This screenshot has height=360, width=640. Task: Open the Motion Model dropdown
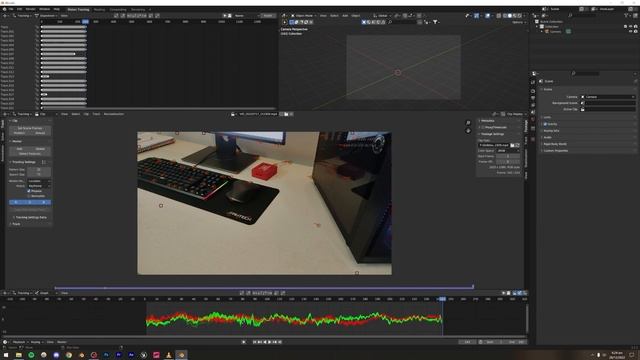(x=39, y=181)
